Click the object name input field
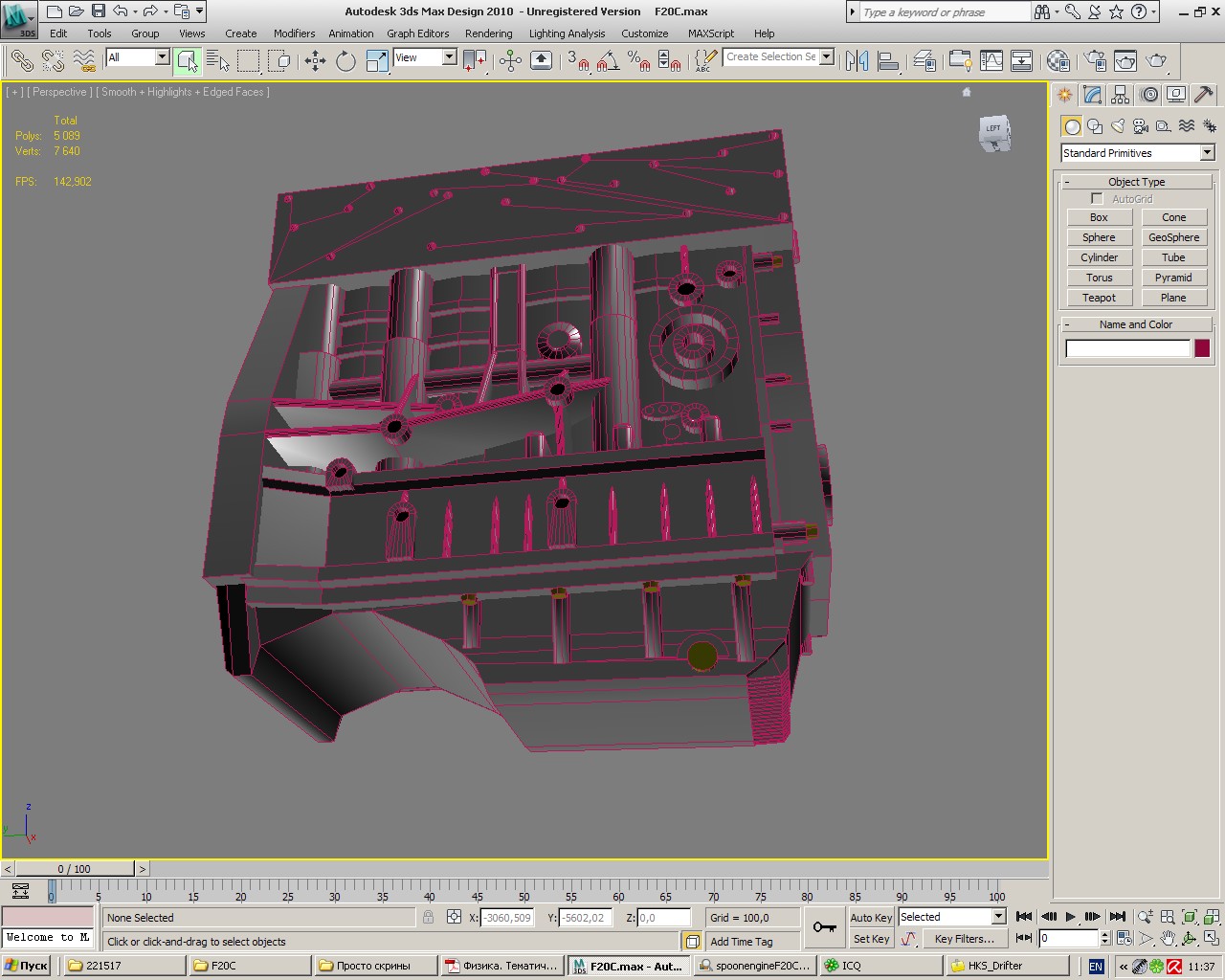The height and width of the screenshot is (980, 1225). point(1128,348)
